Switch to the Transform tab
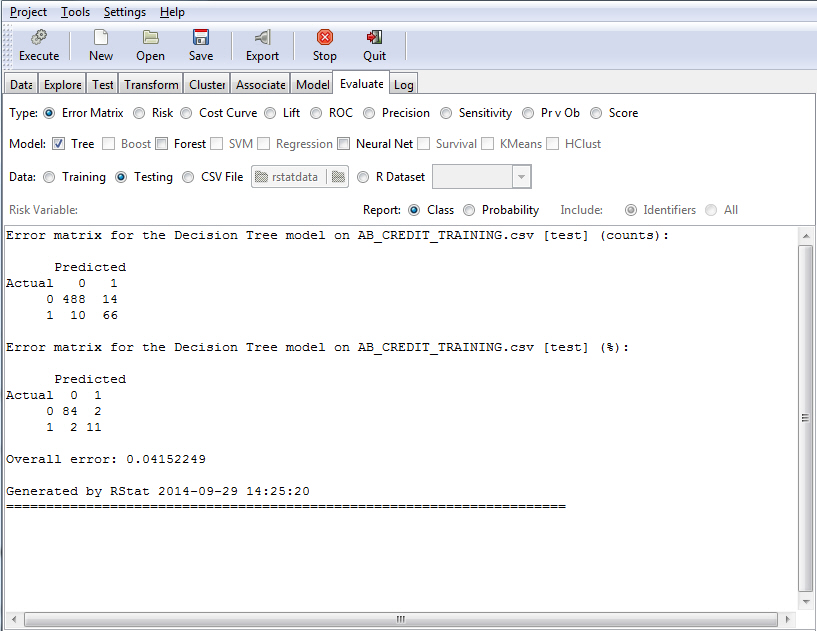This screenshot has height=631, width=817. click(x=151, y=84)
